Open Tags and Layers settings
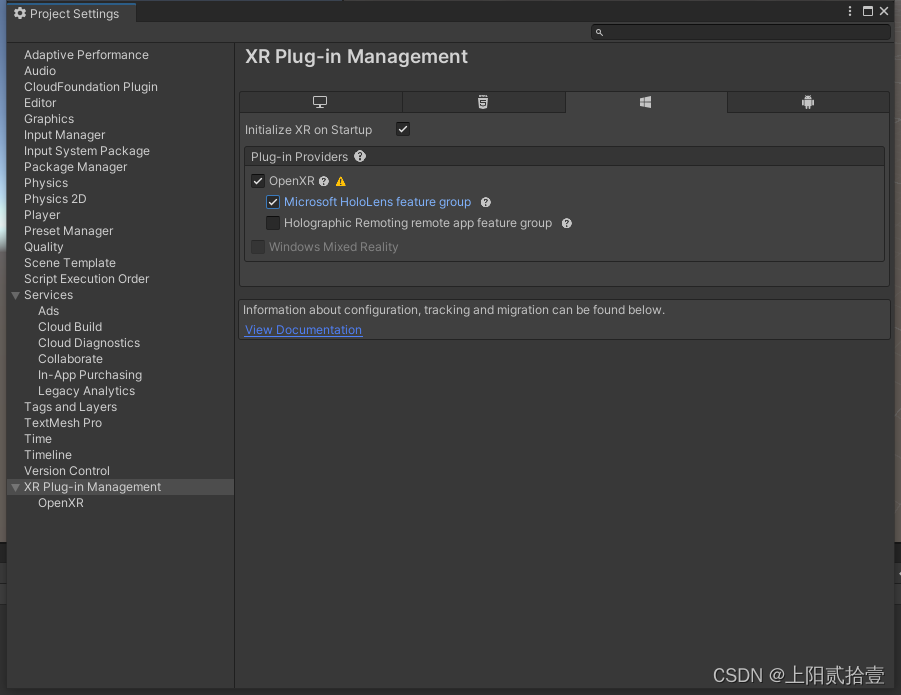The image size is (901, 695). coord(70,407)
